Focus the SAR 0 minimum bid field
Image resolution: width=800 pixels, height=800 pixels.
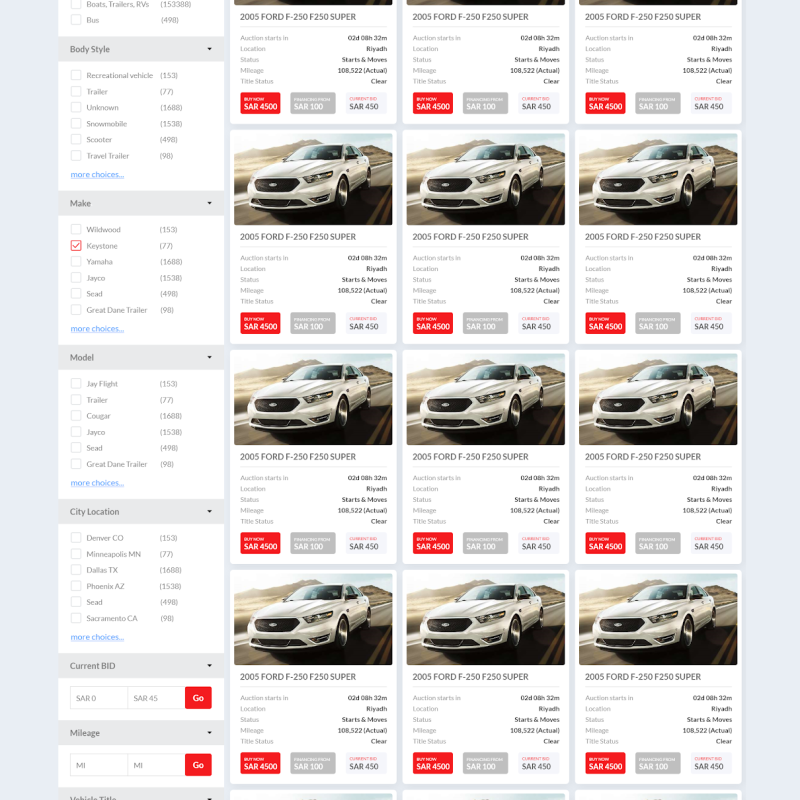click(x=98, y=698)
